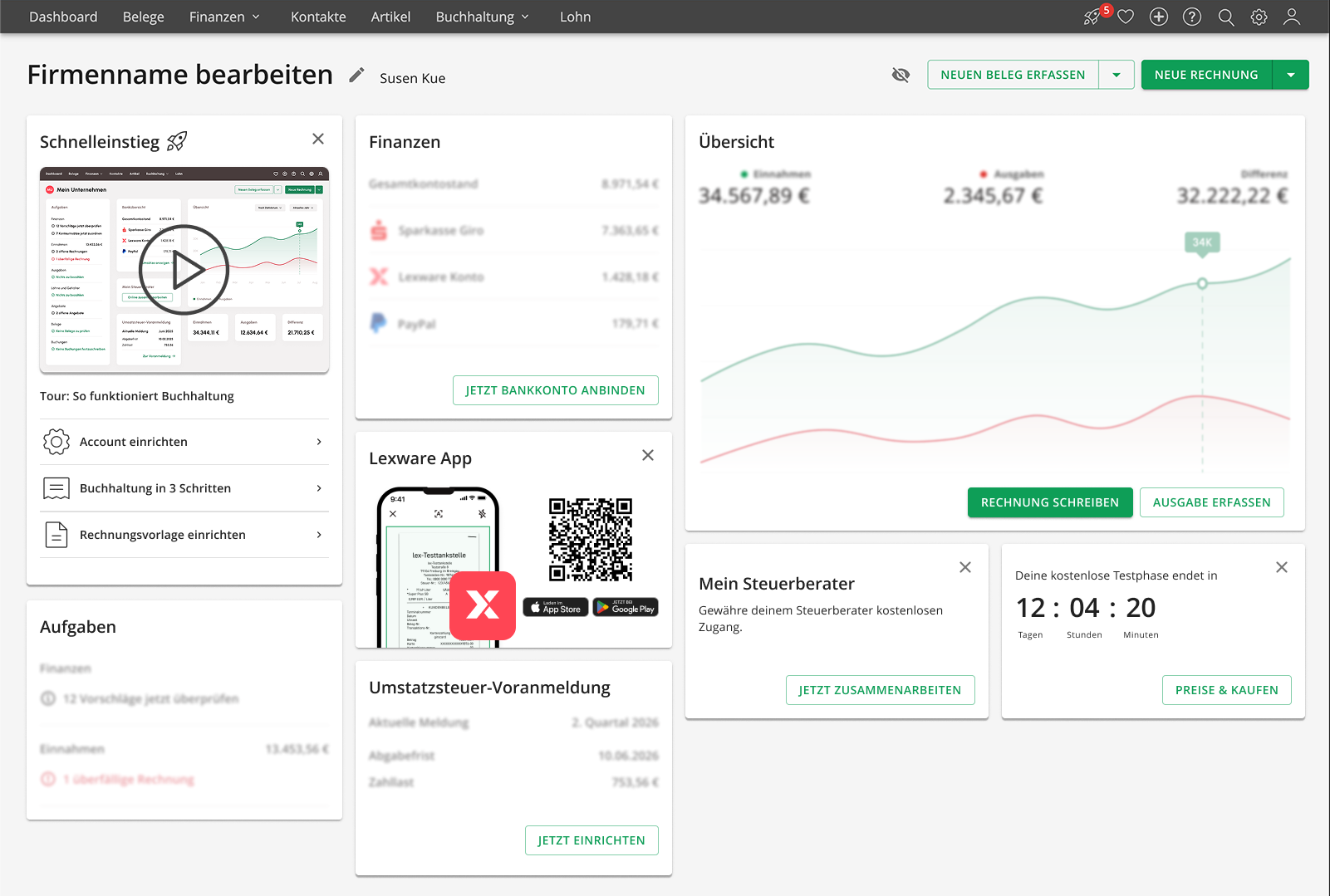Viewport: 1330px width, 896px height.
Task: Click the Lexware app QR code
Action: coord(591,540)
